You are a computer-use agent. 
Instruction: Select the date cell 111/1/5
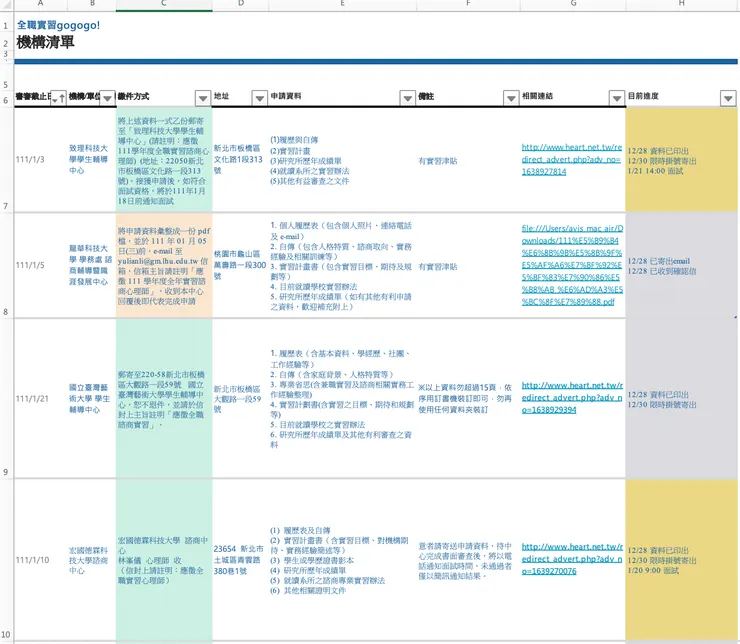[x=41, y=266]
